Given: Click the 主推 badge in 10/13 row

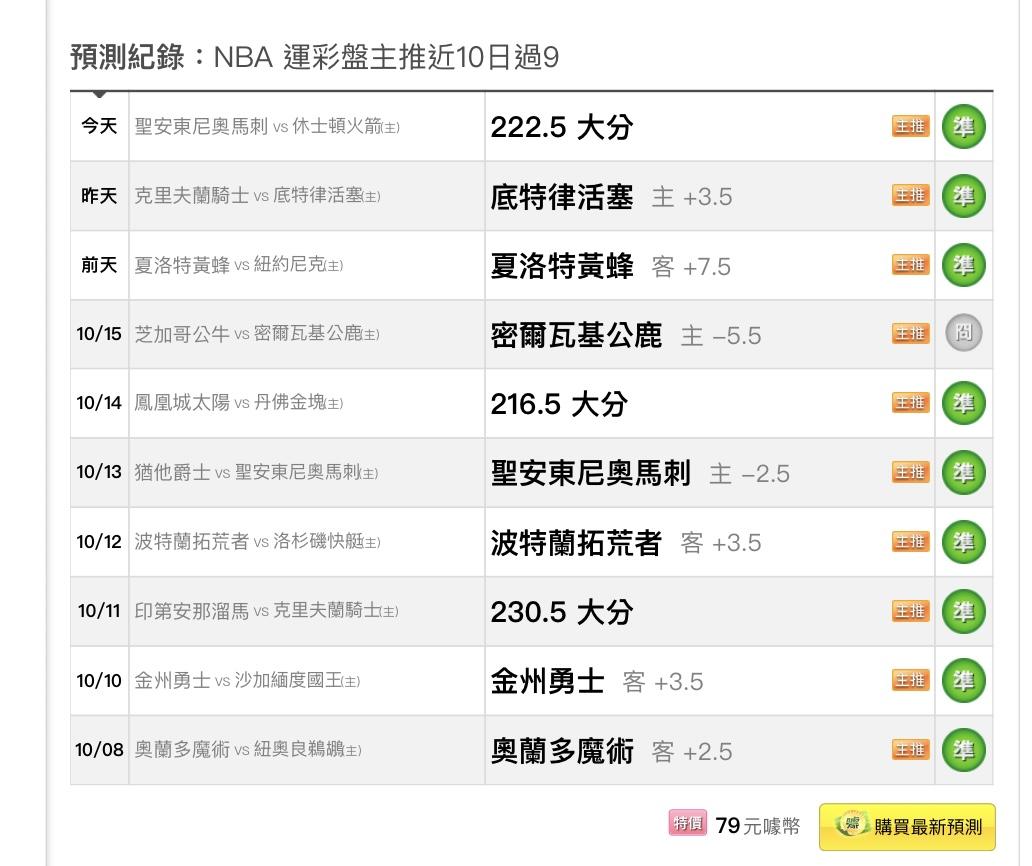Looking at the screenshot, I should coord(911,472).
